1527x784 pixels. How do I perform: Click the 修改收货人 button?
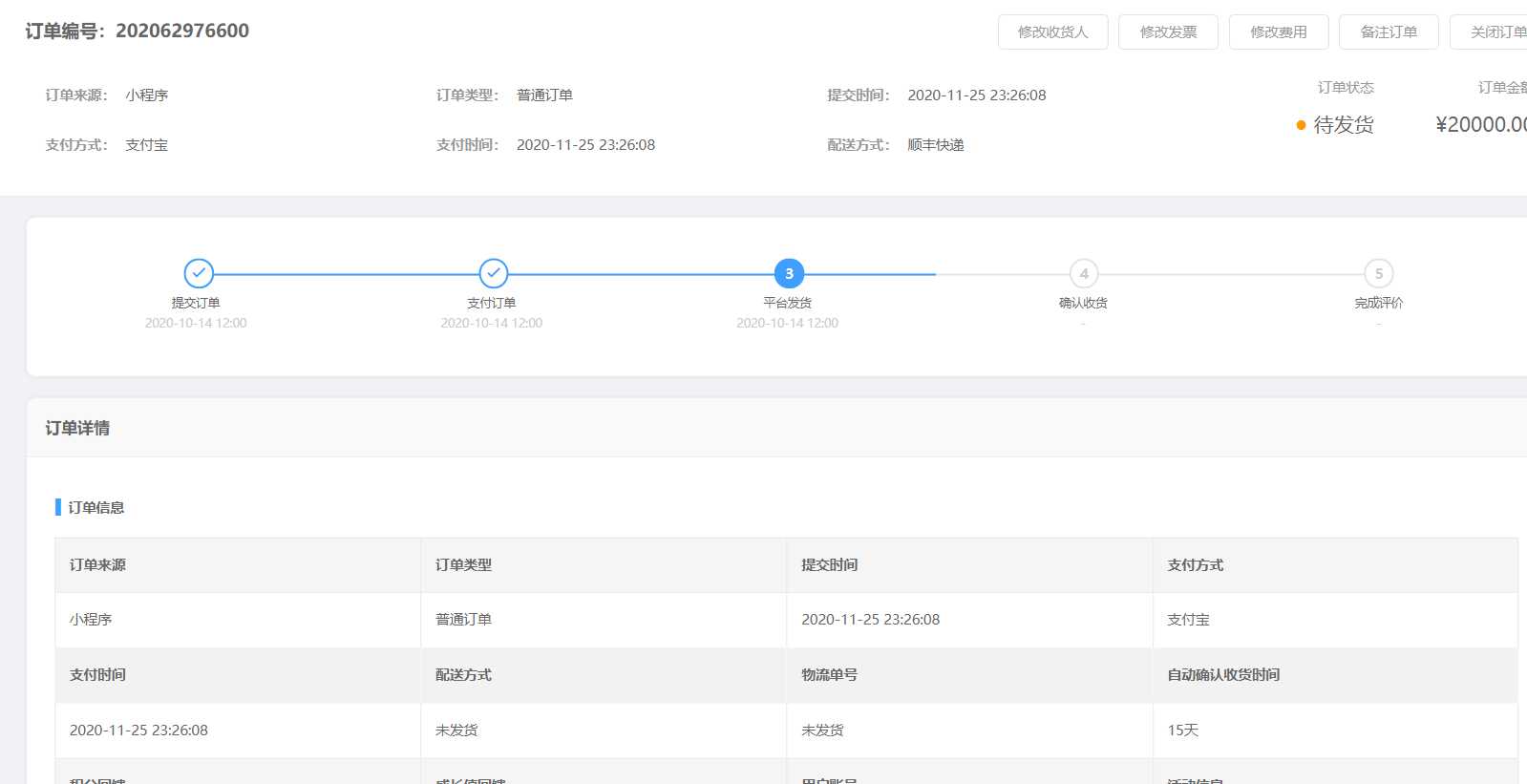[1052, 32]
